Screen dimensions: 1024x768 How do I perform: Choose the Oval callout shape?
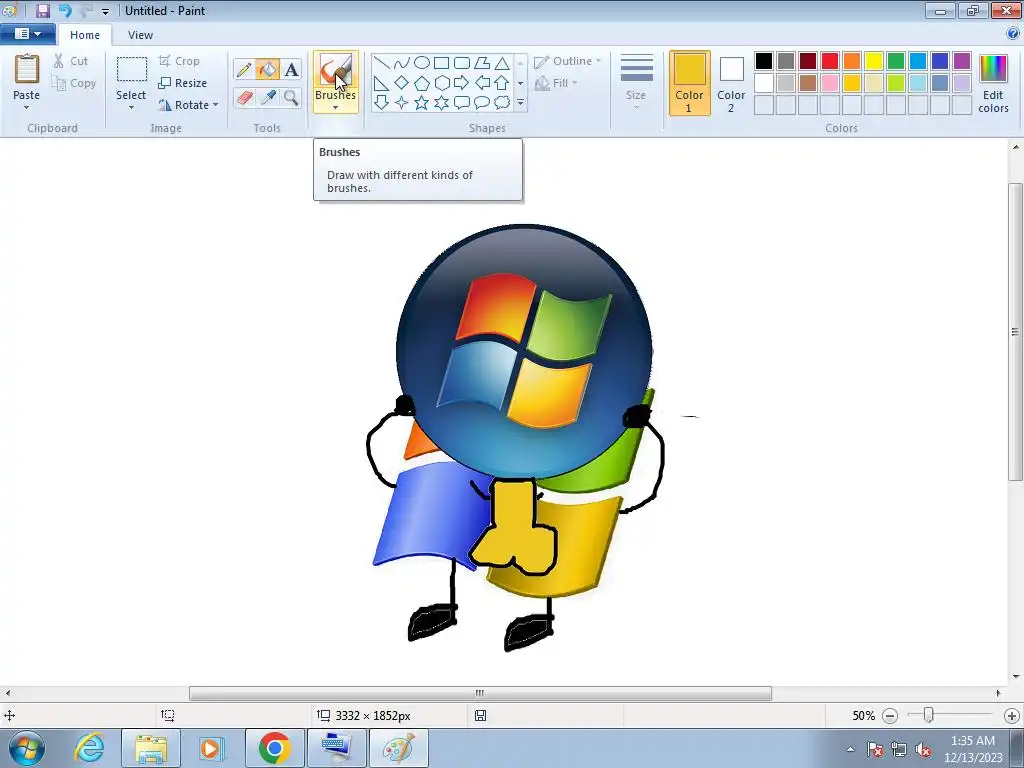click(x=482, y=103)
